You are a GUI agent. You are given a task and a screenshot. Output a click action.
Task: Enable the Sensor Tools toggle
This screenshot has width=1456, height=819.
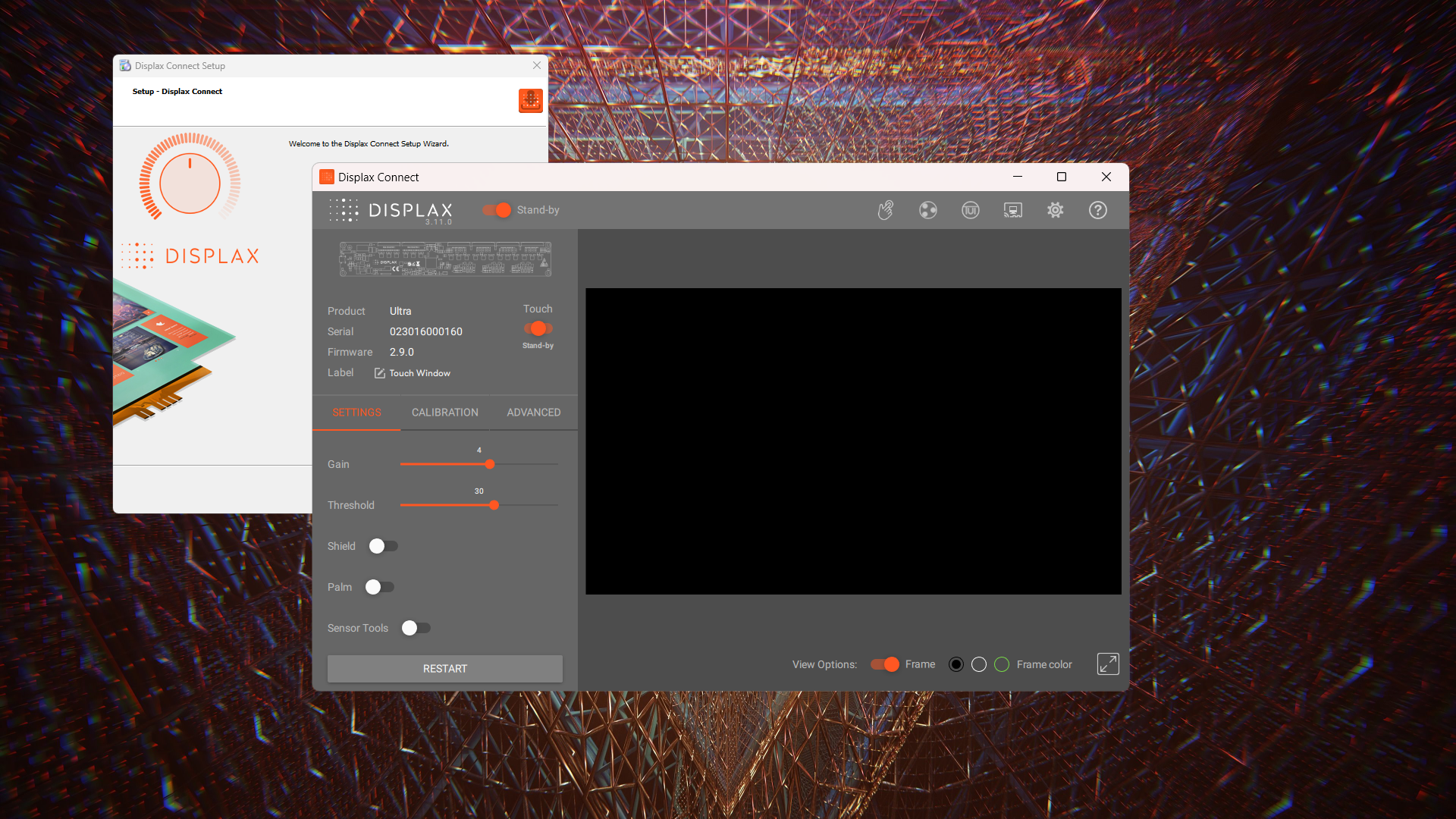point(416,628)
